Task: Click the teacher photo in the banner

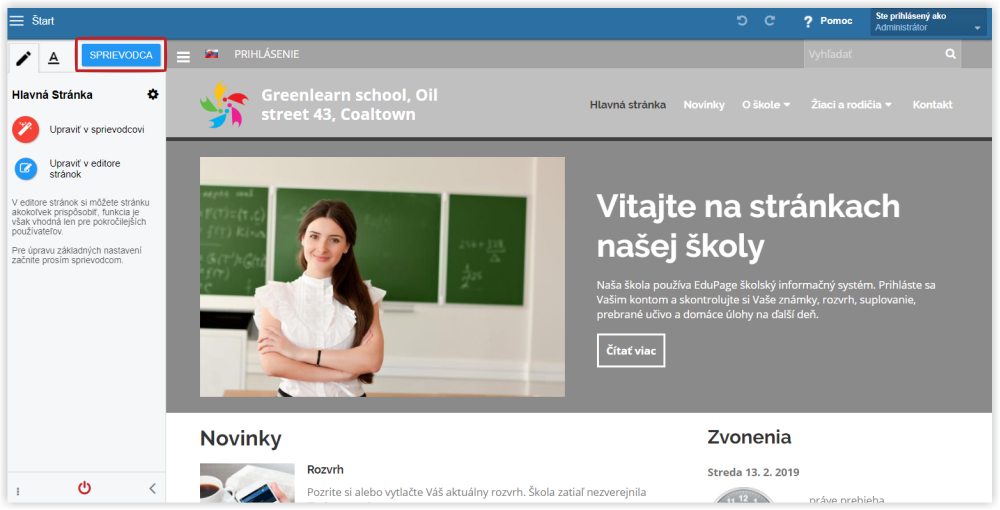Action: tap(382, 277)
